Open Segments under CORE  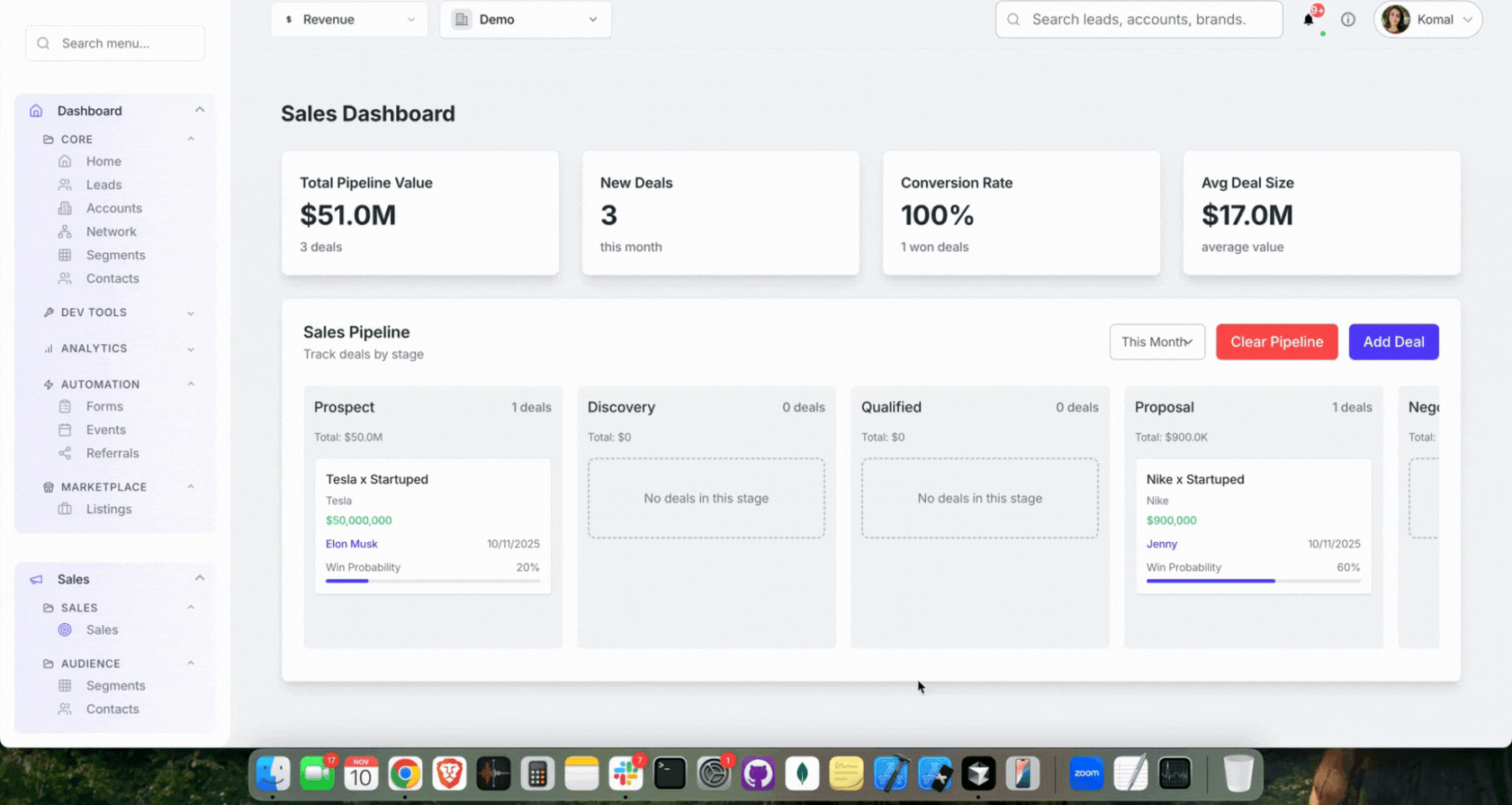pos(115,255)
